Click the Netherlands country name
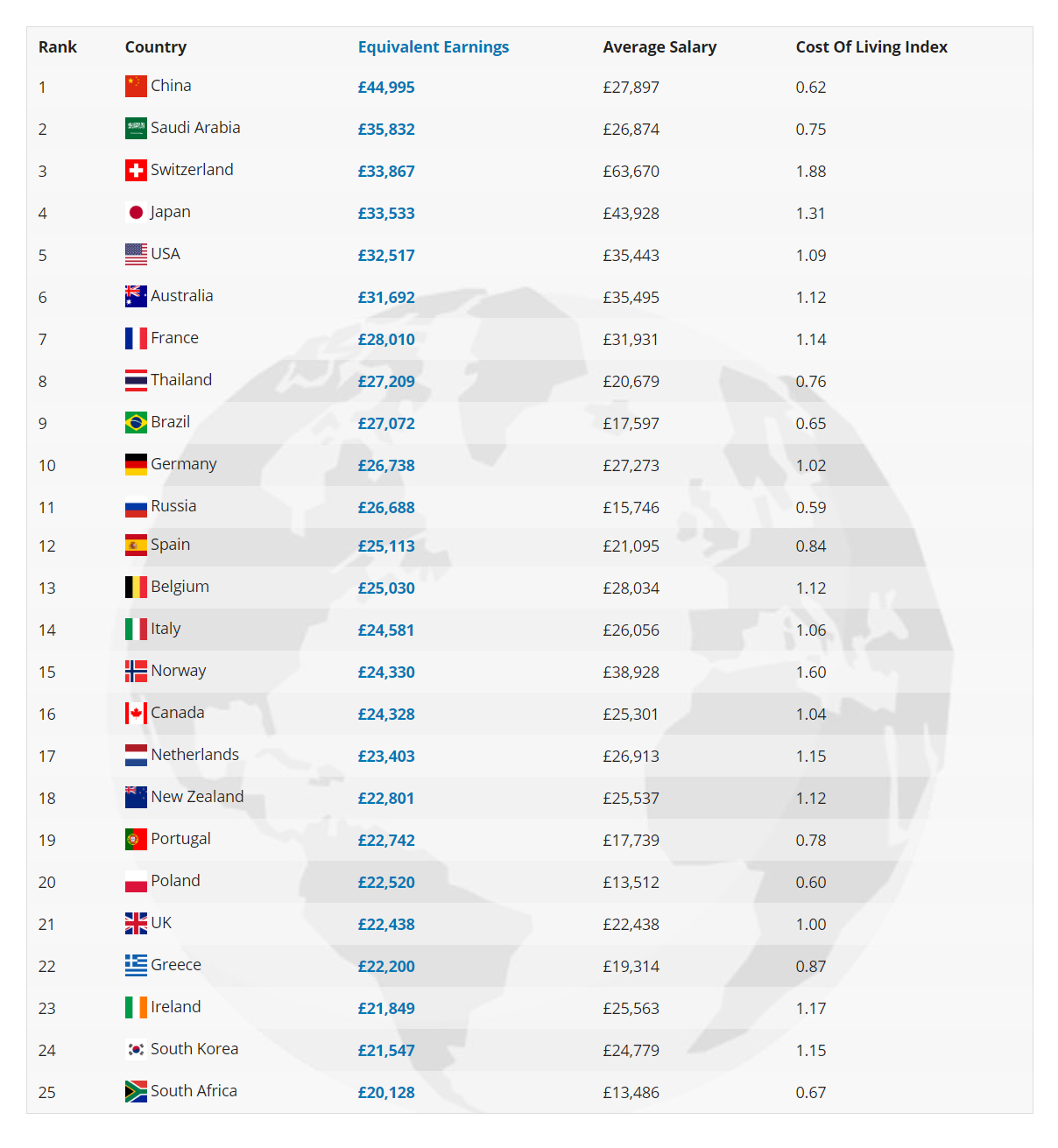Viewport: 1058px width, 1148px height. coord(194,755)
